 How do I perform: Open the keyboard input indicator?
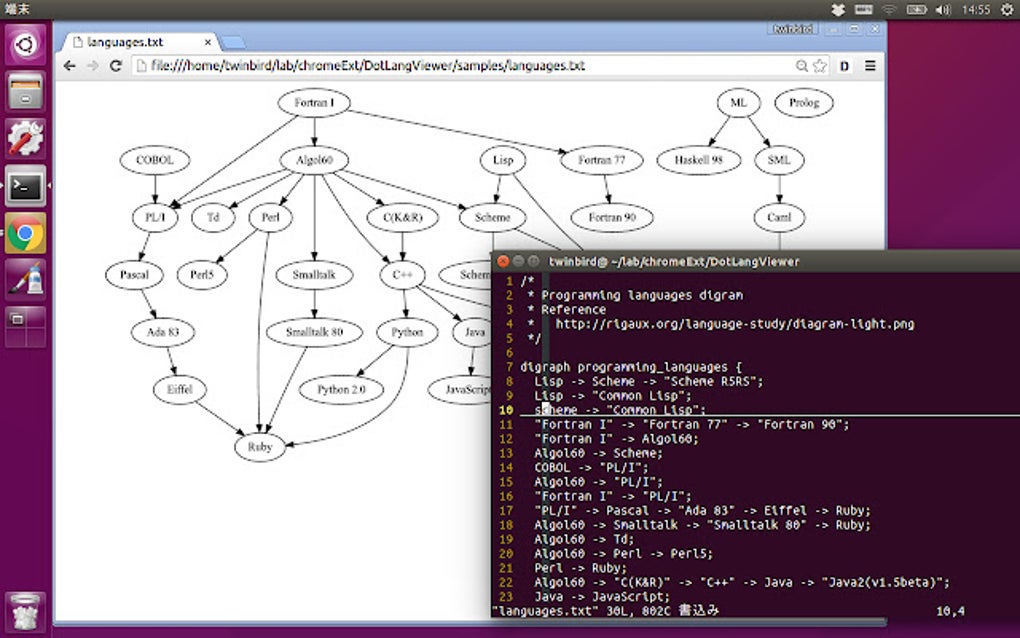tap(863, 10)
